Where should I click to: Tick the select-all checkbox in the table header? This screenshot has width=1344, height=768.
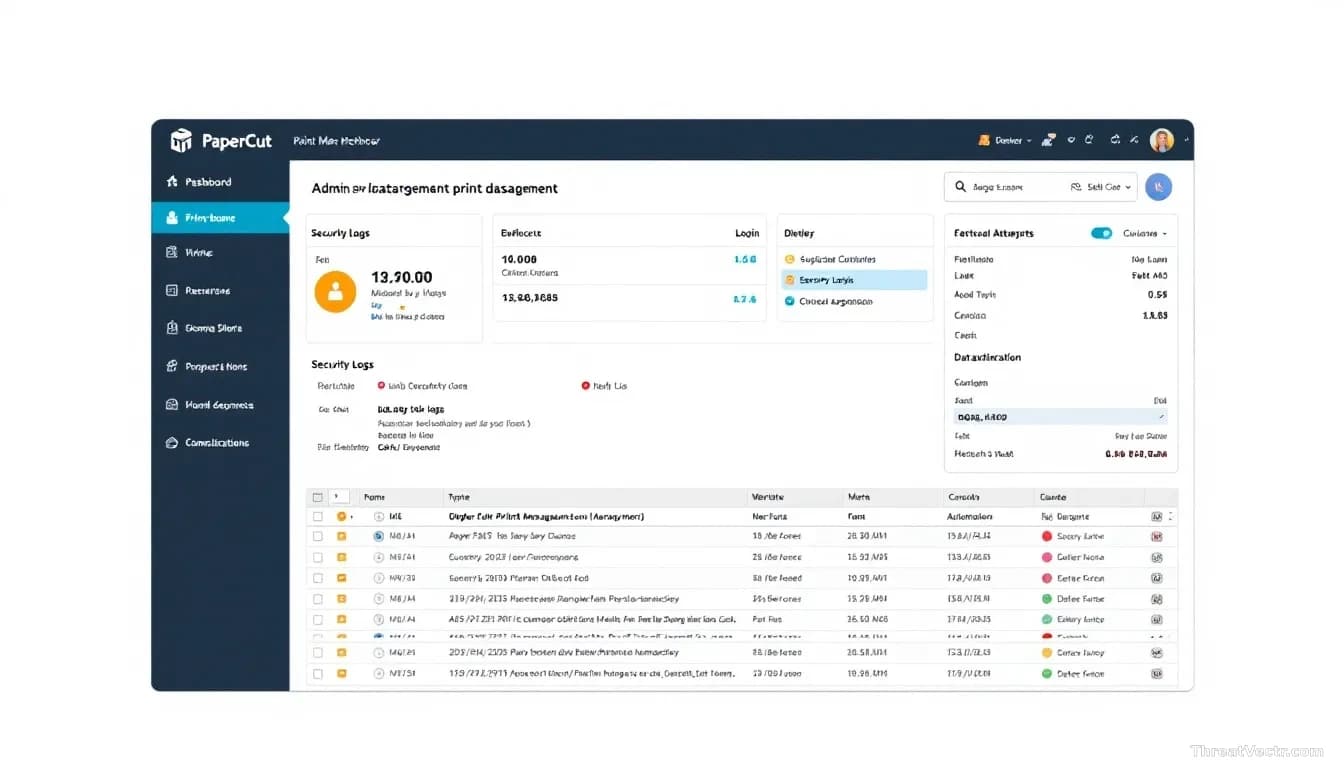318,497
